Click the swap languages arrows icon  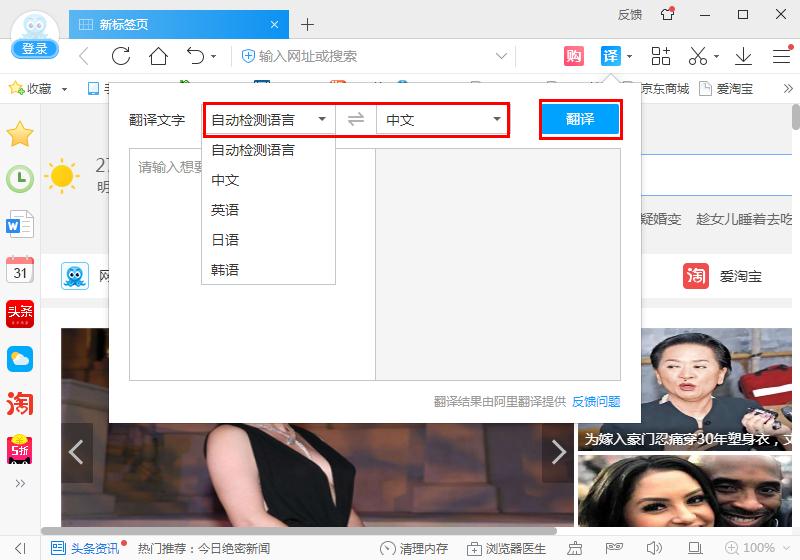click(x=356, y=120)
